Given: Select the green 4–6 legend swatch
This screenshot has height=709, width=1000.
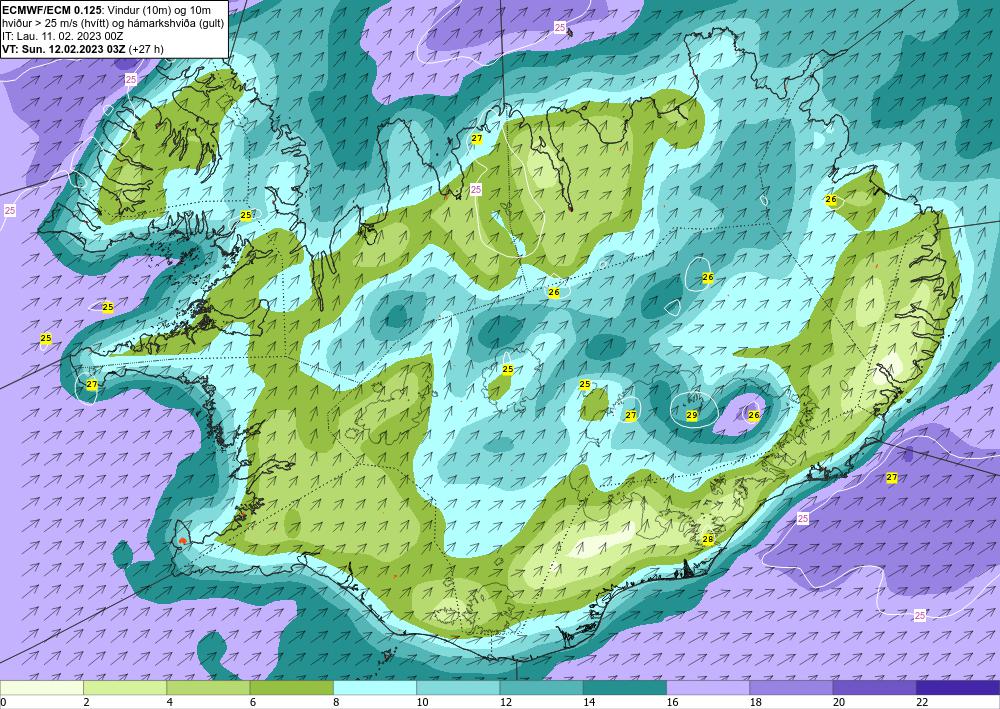Looking at the screenshot, I should coord(208,688).
